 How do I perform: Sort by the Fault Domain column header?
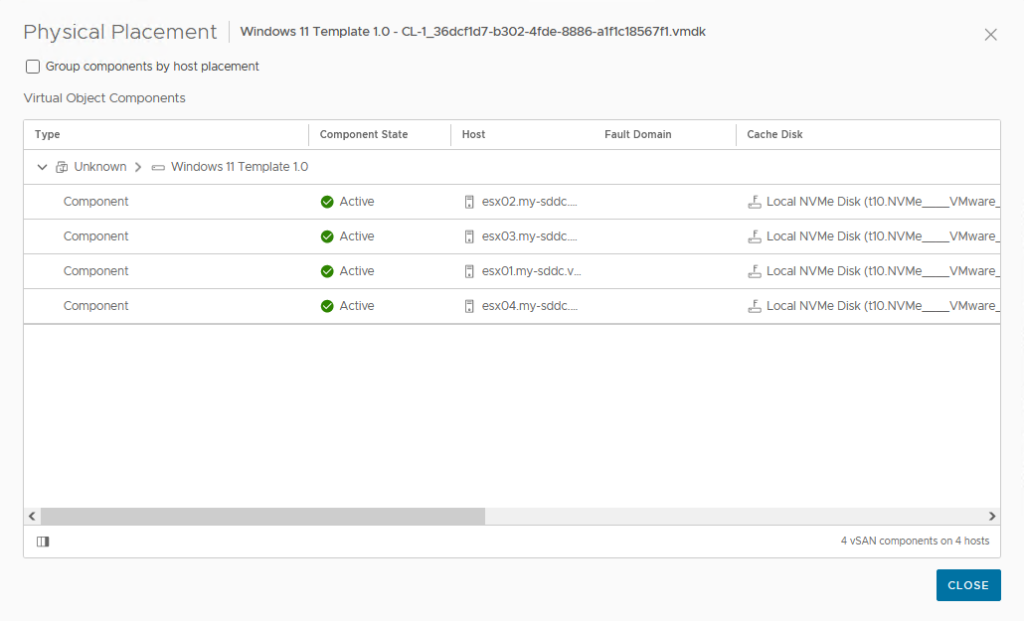click(x=637, y=135)
